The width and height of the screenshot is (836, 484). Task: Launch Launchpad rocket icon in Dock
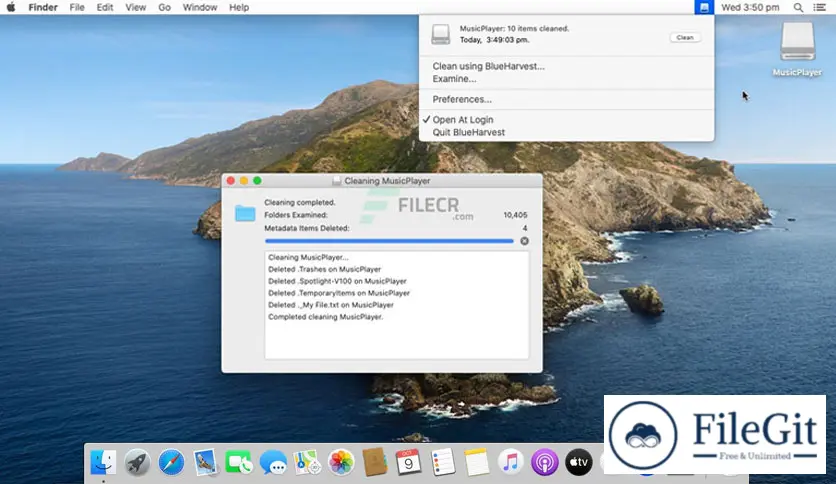tap(137, 462)
